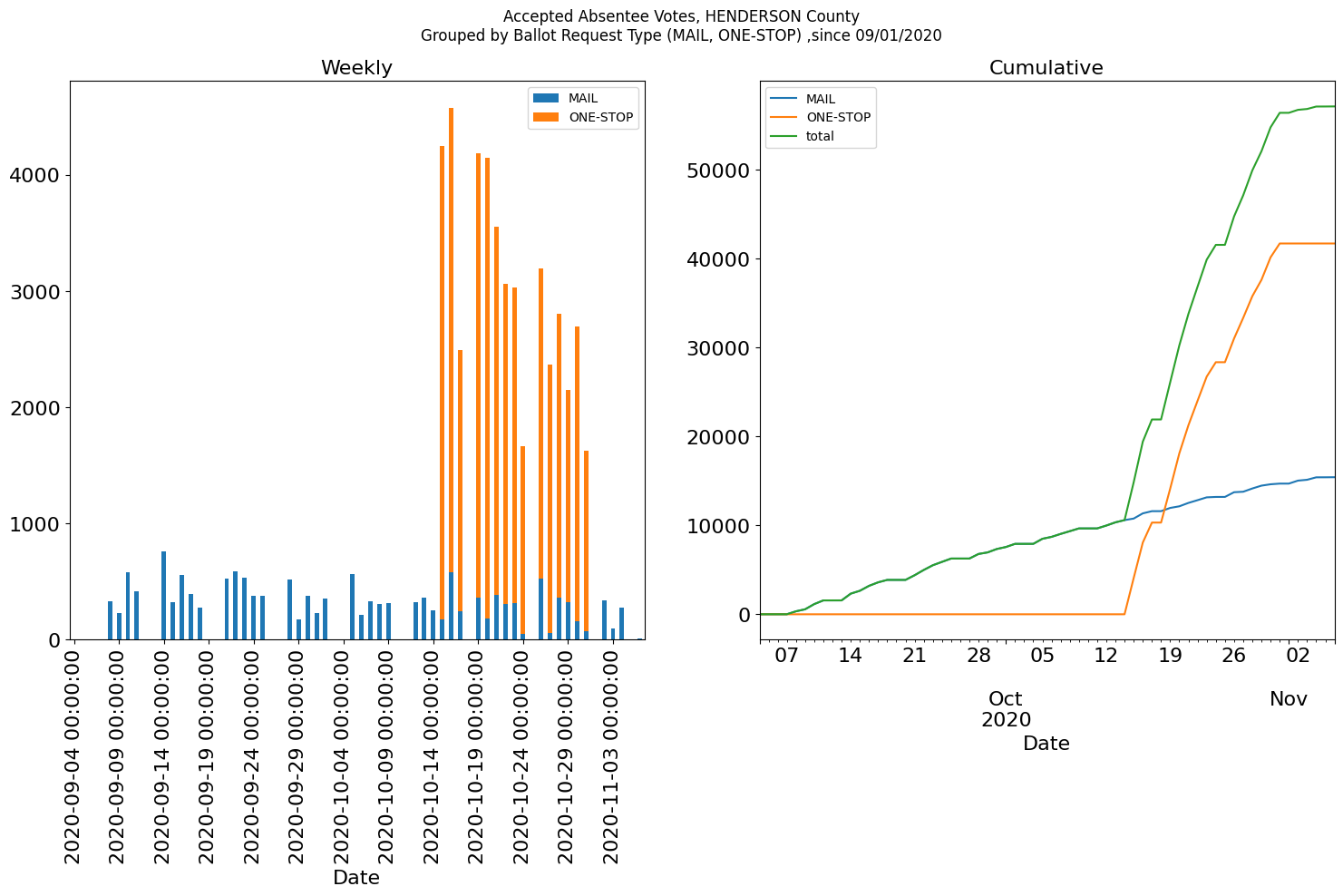Image resolution: width=1343 pixels, height=896 pixels.
Task: Click the '1000' y-axis tick on Weekly chart
Action: pos(34,524)
